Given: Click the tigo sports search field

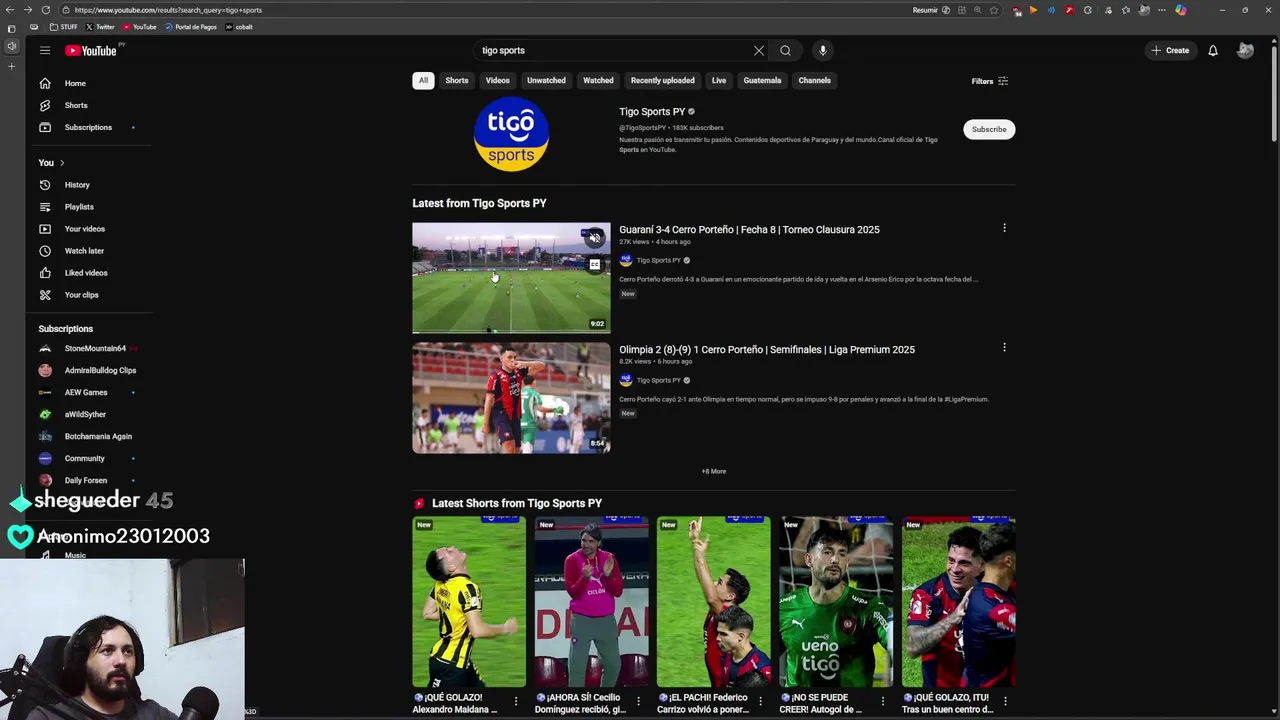Looking at the screenshot, I should 610,50.
